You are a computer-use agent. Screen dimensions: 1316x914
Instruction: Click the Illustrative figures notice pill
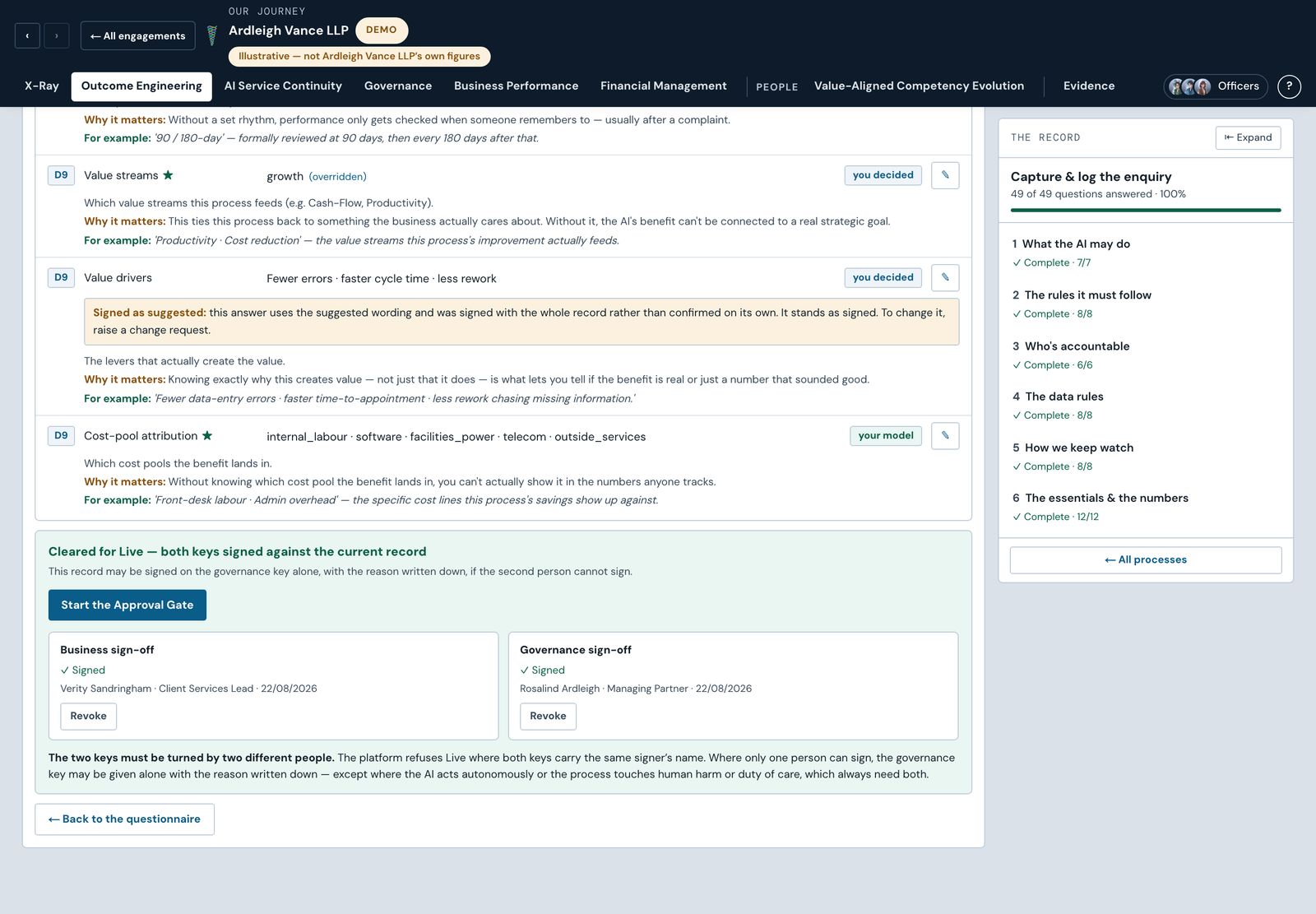click(x=359, y=57)
